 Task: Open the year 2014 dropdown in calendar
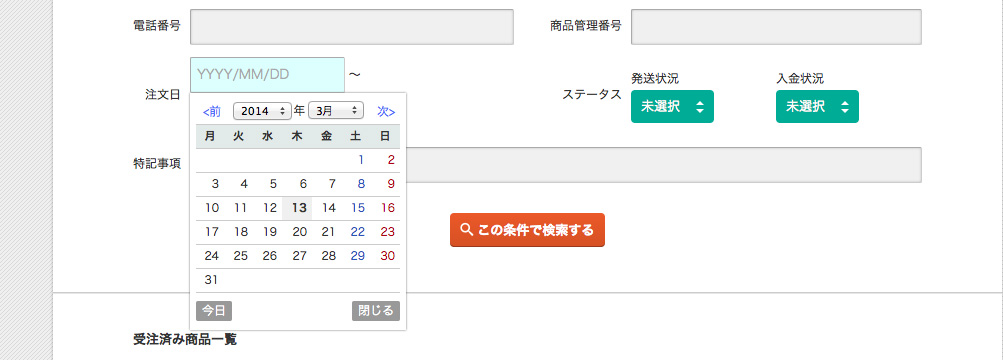pos(262,111)
